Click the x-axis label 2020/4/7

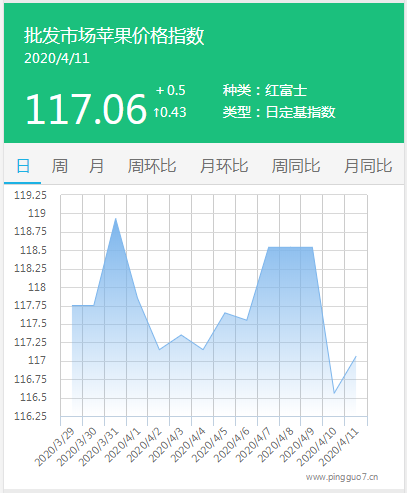tap(254, 445)
